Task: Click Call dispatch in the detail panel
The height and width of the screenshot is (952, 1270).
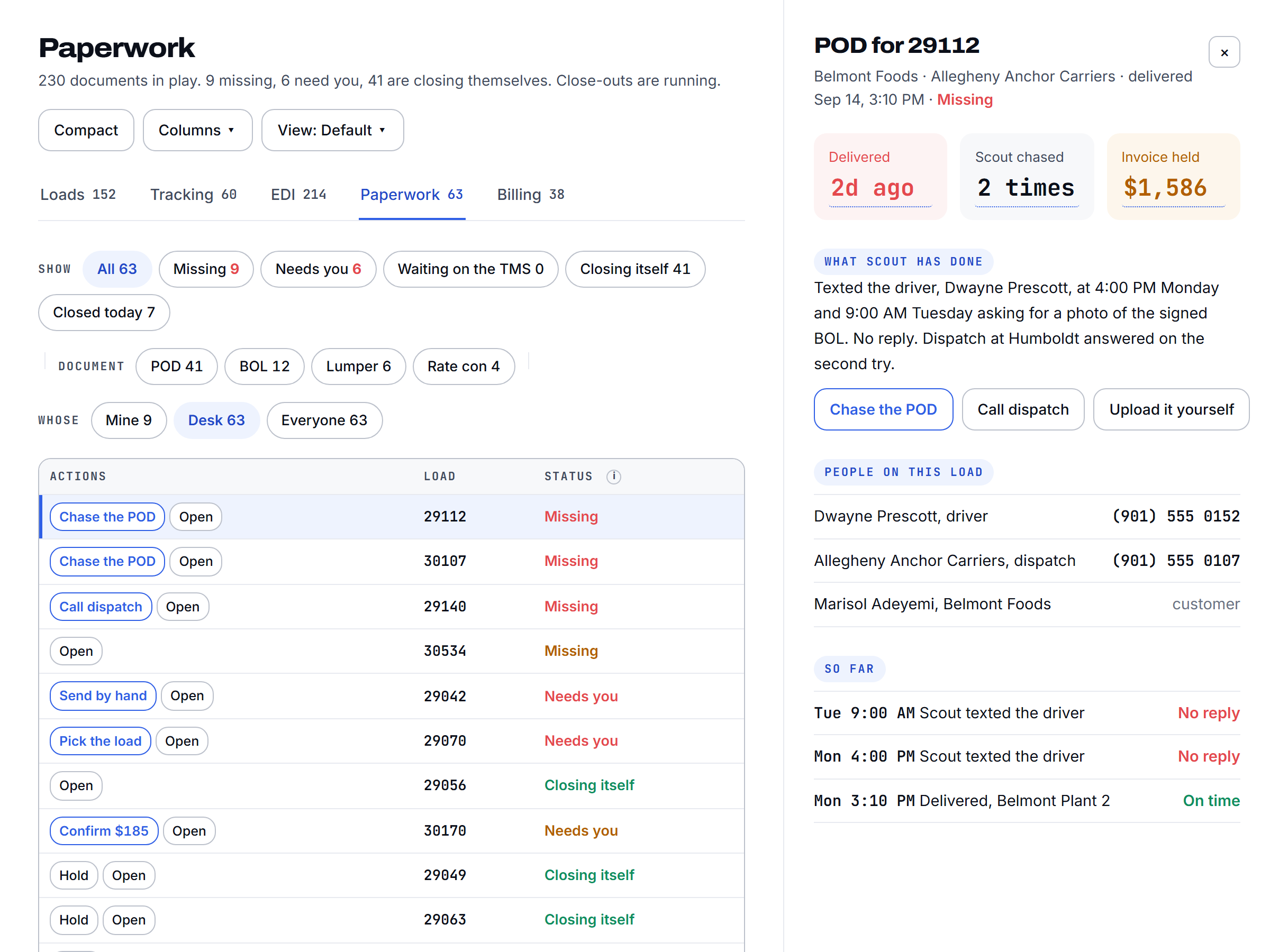Action: (x=1023, y=410)
